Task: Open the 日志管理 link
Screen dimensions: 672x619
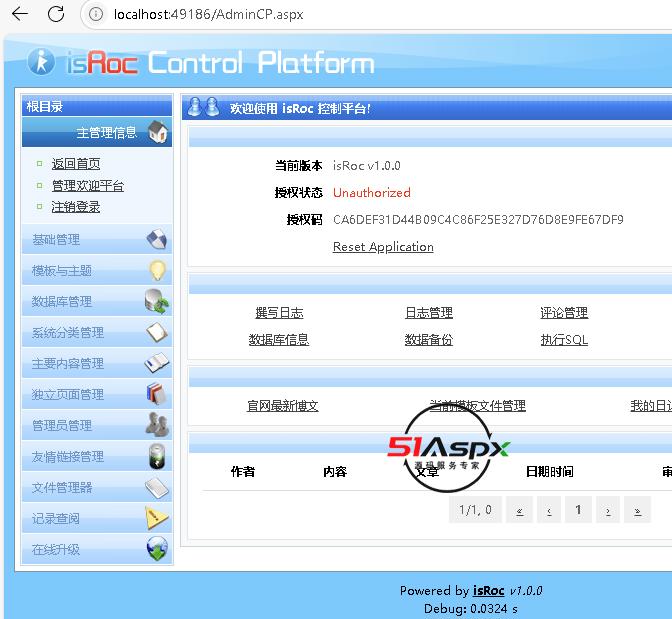Action: point(429,313)
